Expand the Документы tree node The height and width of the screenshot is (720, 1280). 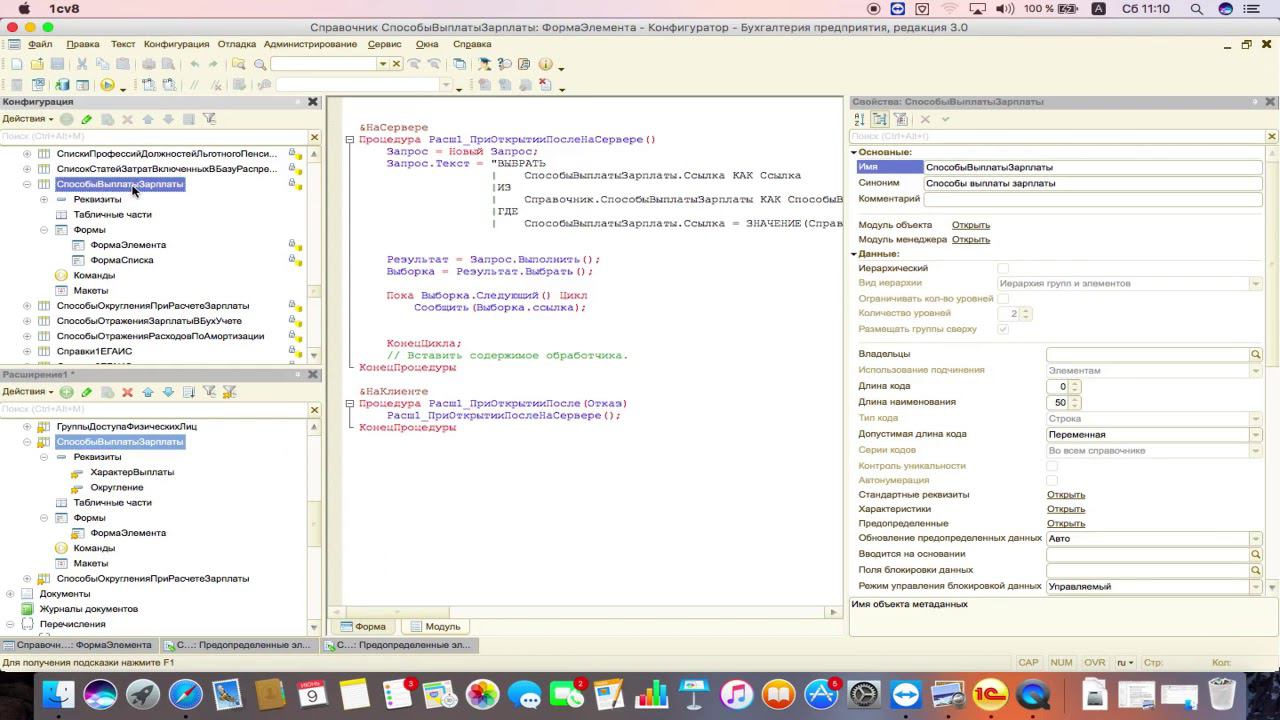coord(11,594)
